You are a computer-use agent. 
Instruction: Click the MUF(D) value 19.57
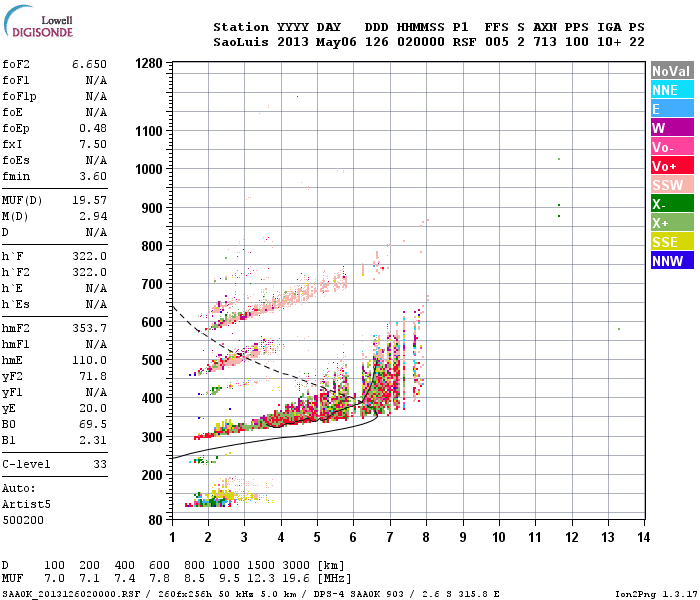(x=90, y=200)
